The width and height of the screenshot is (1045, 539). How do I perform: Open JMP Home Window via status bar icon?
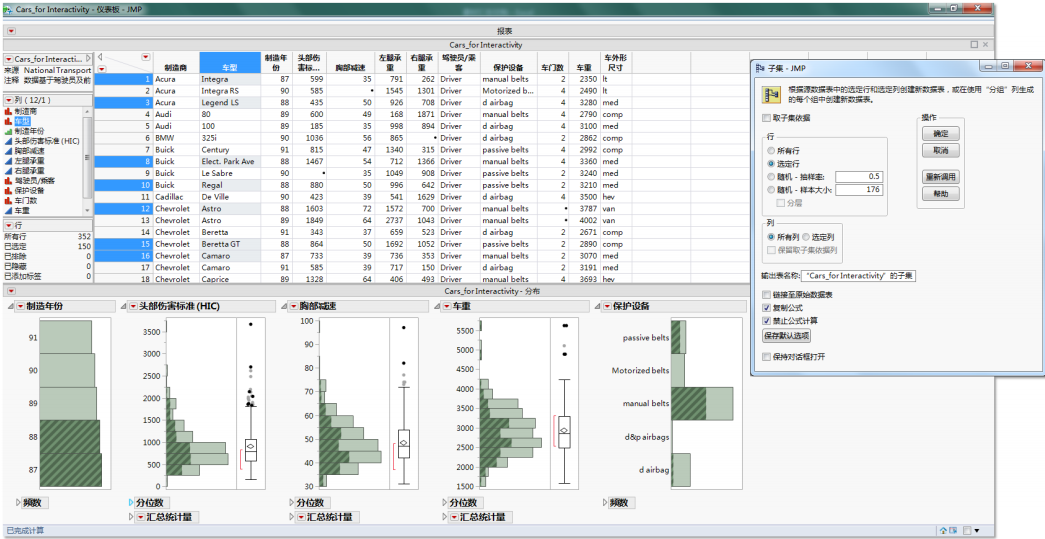pyautogui.click(x=944, y=531)
